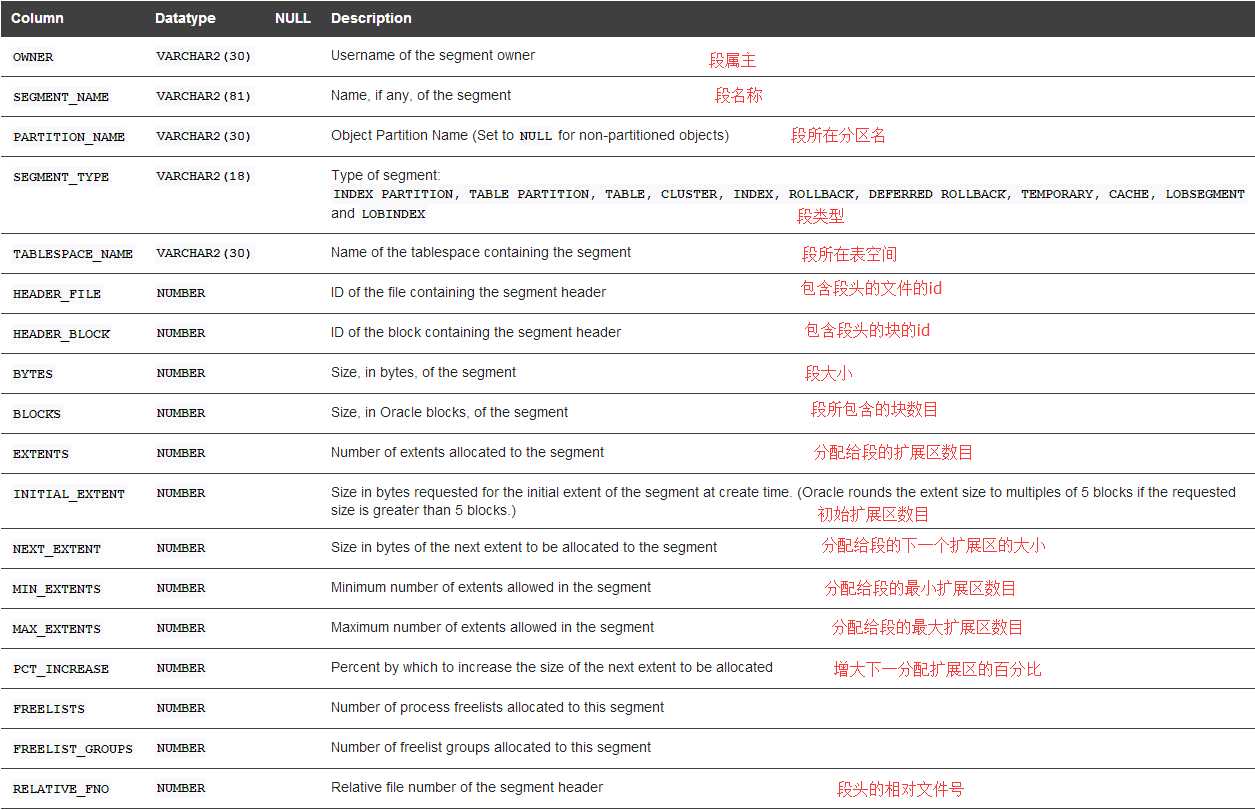Select the PCT_INCREASE column name
The height and width of the screenshot is (810, 1255).
(x=61, y=669)
